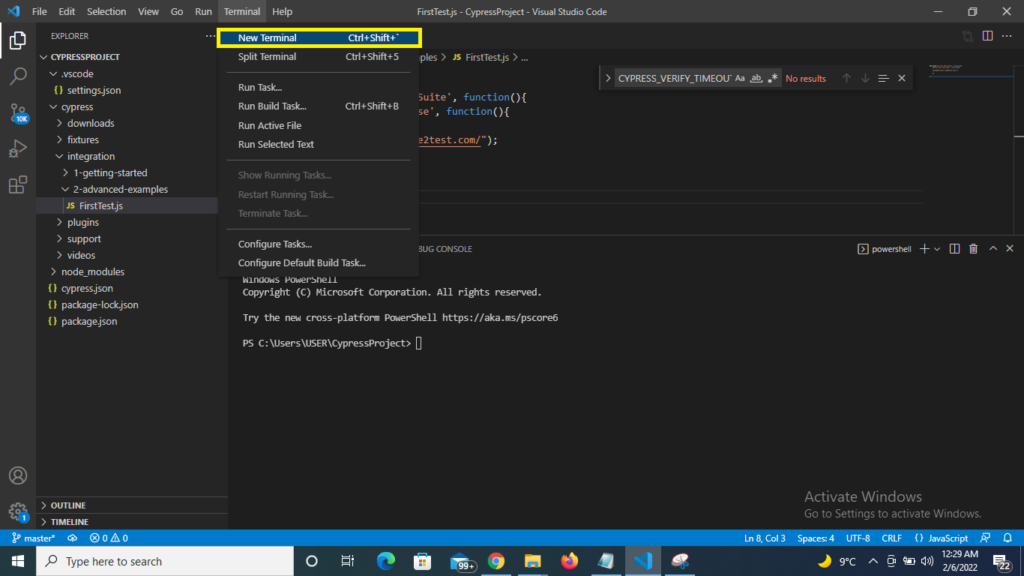Viewport: 1024px width, 576px height.
Task: Close the Find widget
Action: click(902, 78)
